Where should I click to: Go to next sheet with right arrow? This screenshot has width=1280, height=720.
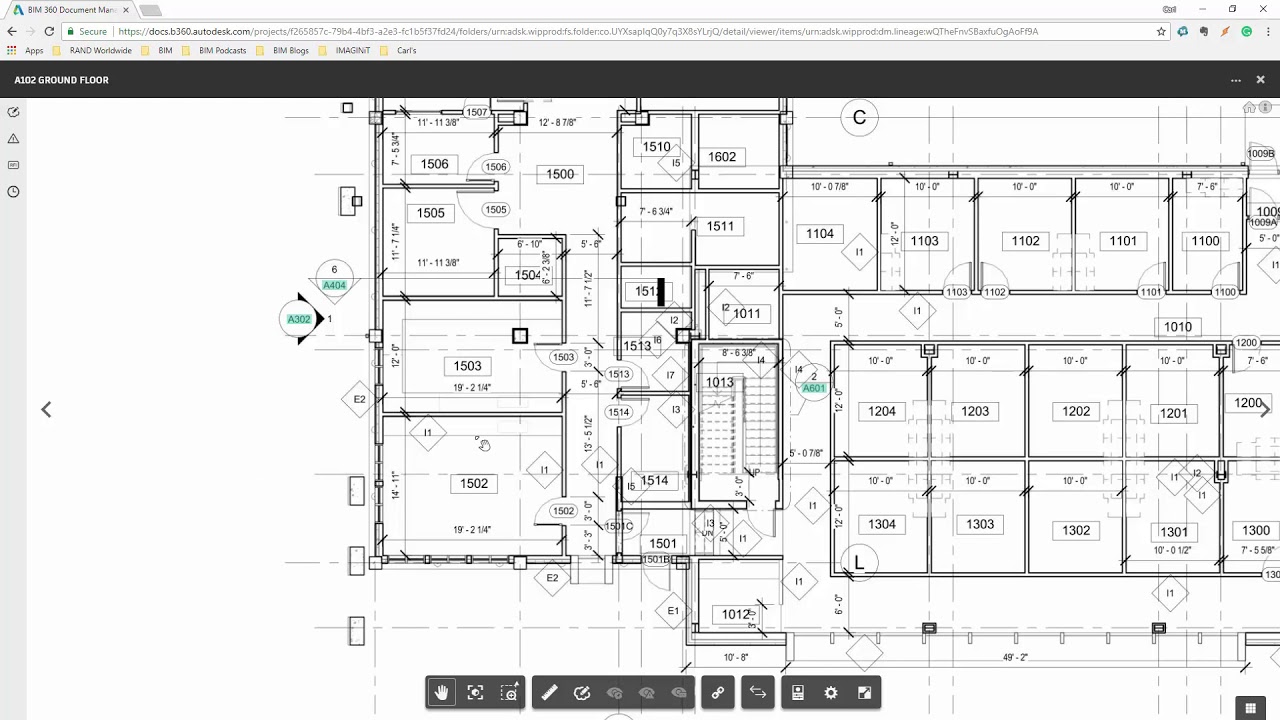(1265, 409)
